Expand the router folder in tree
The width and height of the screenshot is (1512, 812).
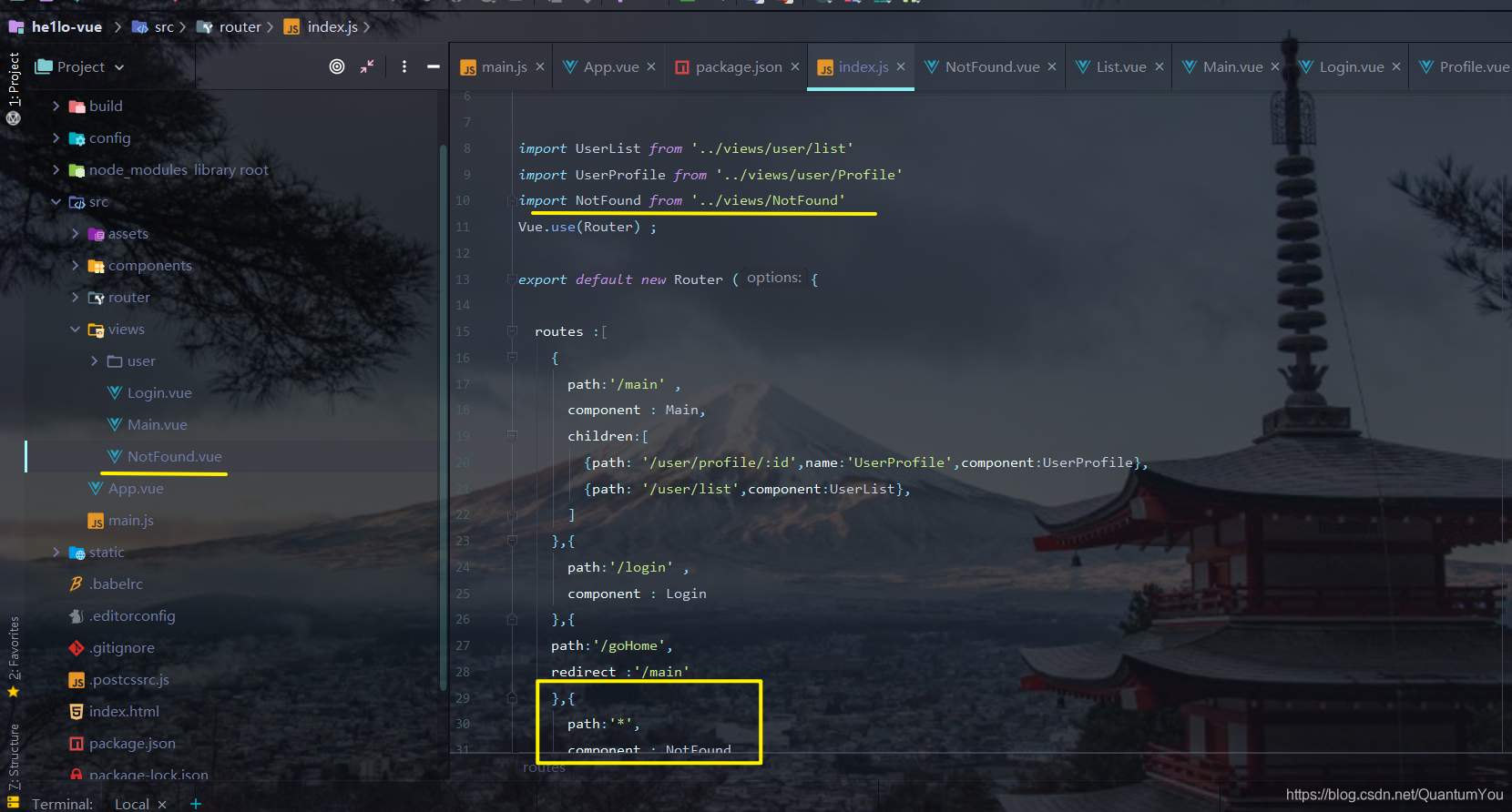pyautogui.click(x=76, y=298)
